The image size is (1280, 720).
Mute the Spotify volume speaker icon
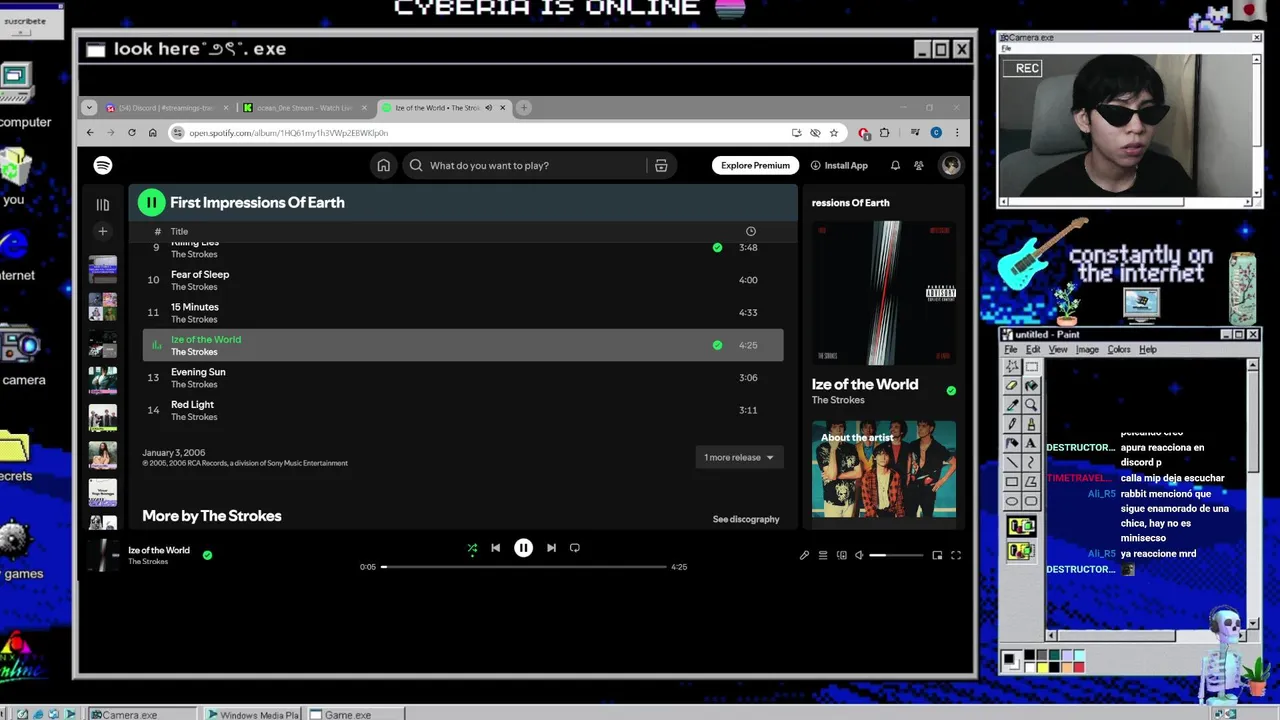click(859, 555)
